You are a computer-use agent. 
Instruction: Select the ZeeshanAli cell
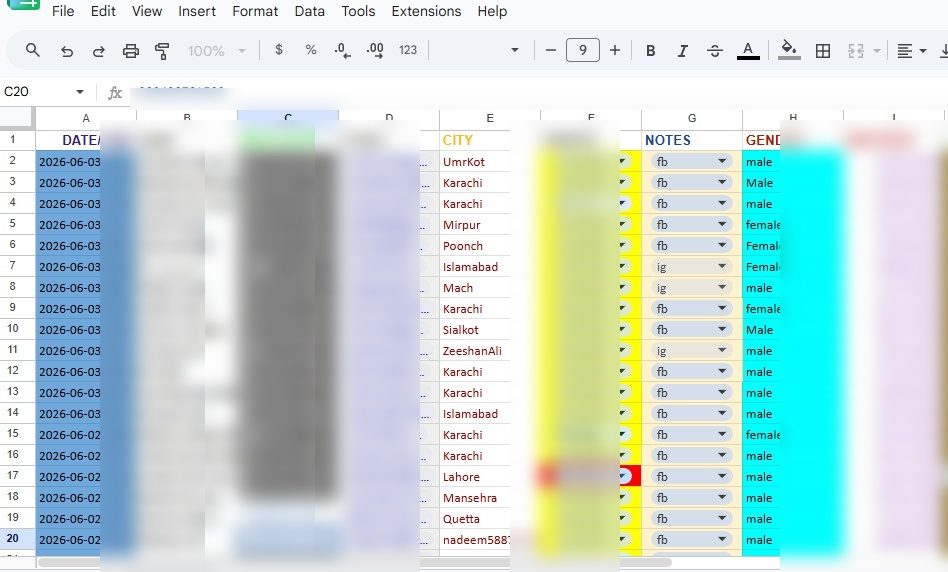click(475, 351)
